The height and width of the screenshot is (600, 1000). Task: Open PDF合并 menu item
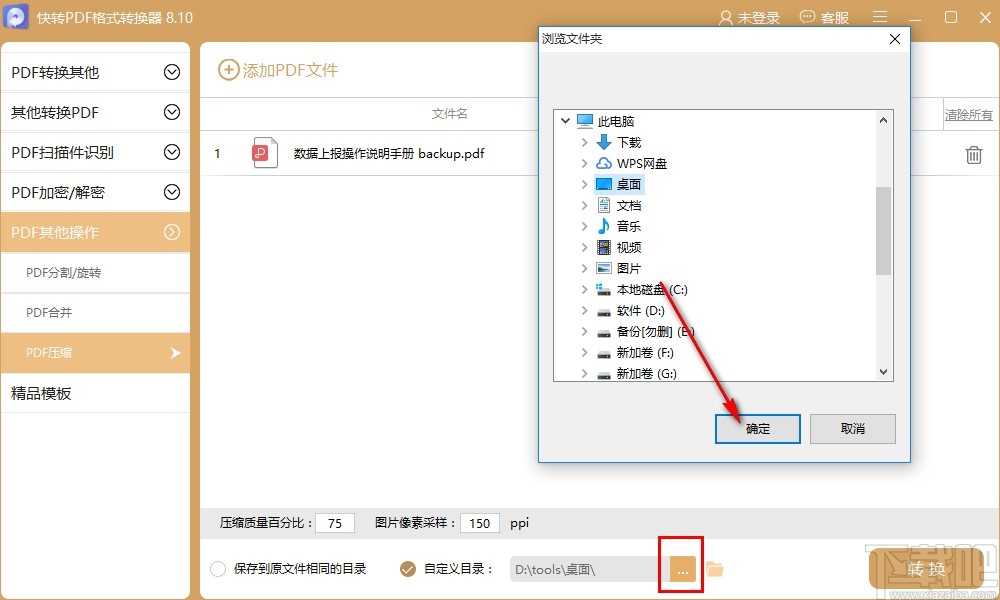(x=95, y=312)
